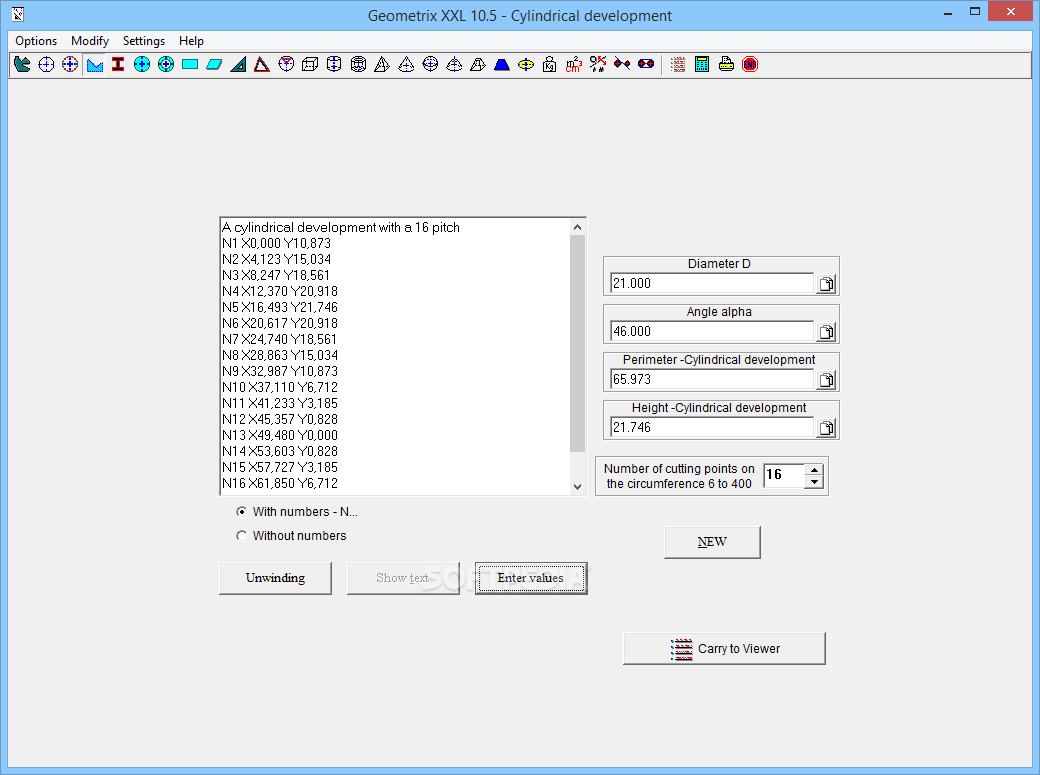1040x775 pixels.
Task: Click the results list scroll-up arrow
Action: pyautogui.click(x=577, y=227)
